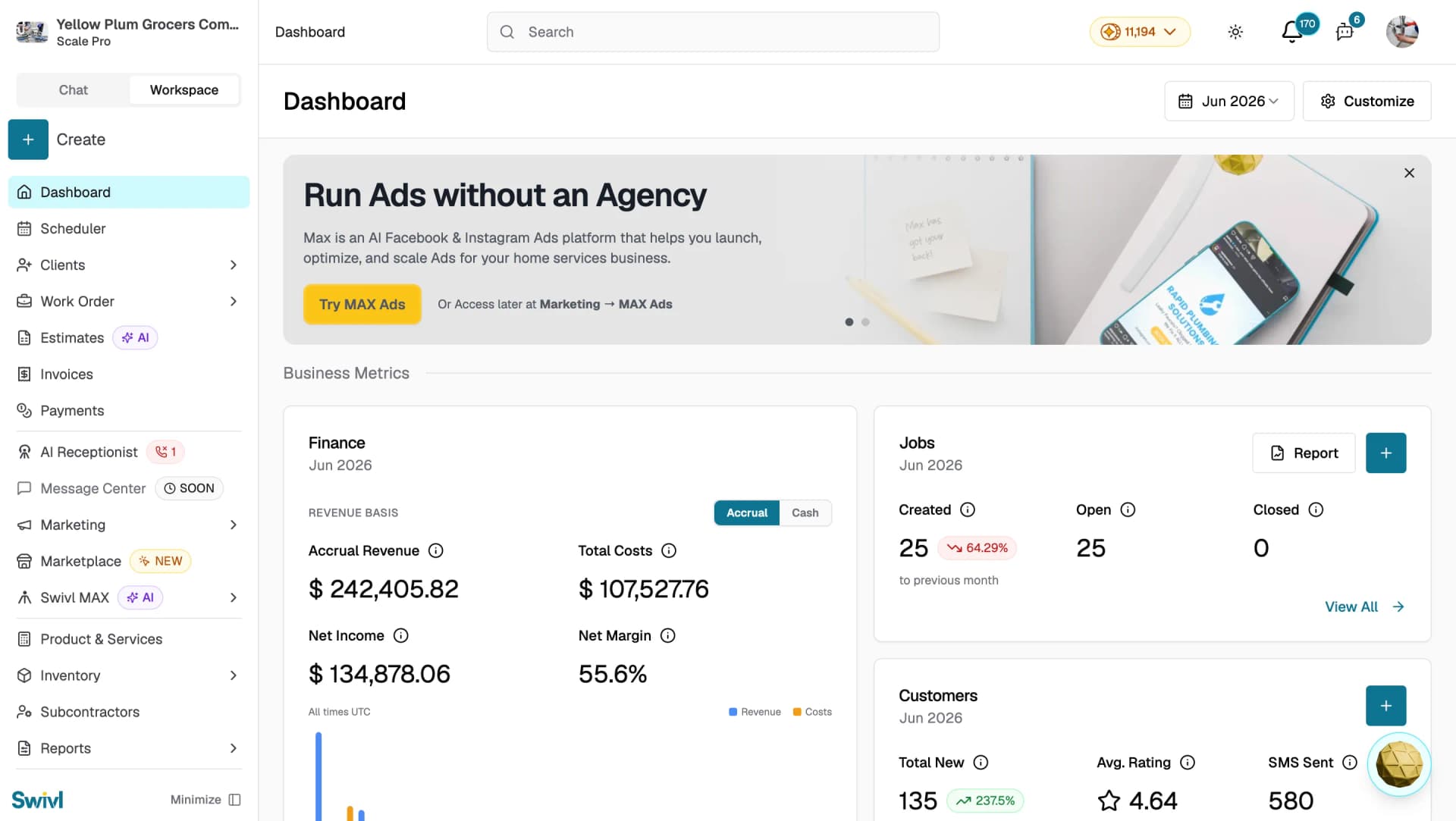Click the info icon beside SMS Sent
This screenshot has width=1456, height=821.
coord(1350,762)
